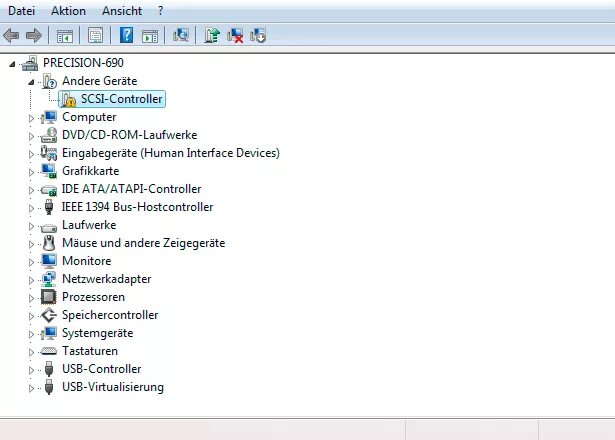Select the USB-Virtualisierung label
615x440 pixels.
tap(113, 387)
